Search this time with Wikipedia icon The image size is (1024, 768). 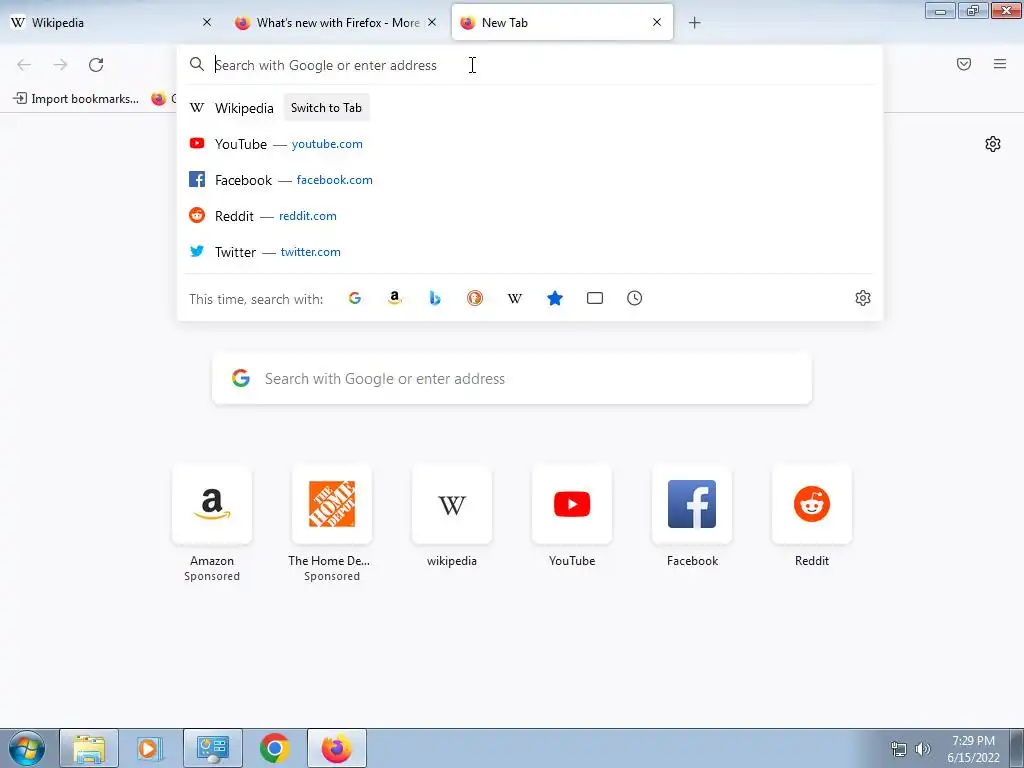coord(515,298)
